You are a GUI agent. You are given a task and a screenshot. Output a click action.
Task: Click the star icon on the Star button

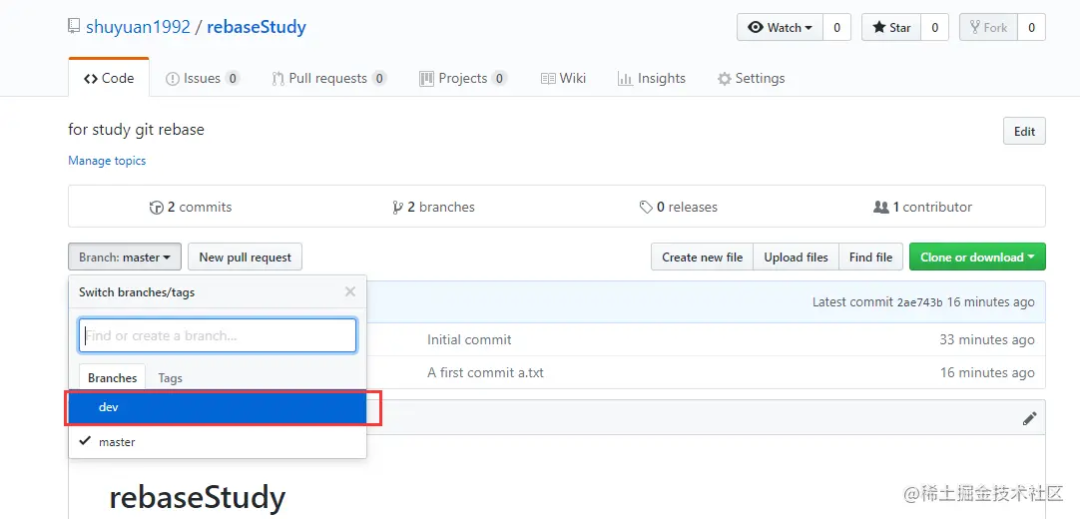pos(879,28)
